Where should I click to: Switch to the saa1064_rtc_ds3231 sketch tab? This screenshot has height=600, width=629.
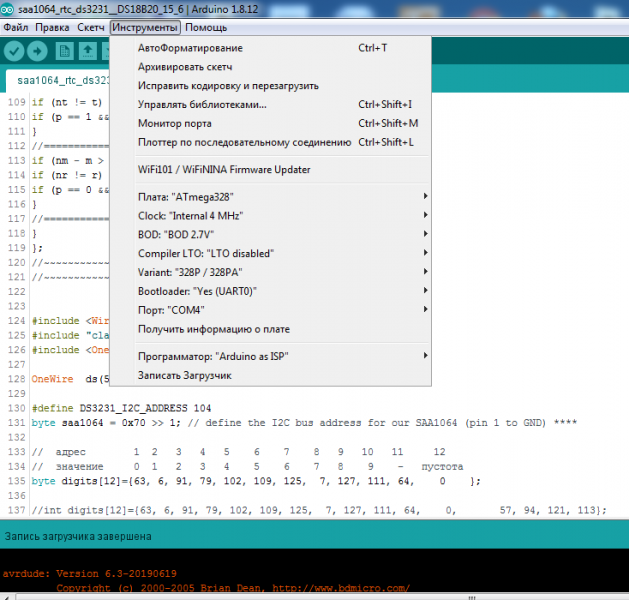[x=58, y=81]
